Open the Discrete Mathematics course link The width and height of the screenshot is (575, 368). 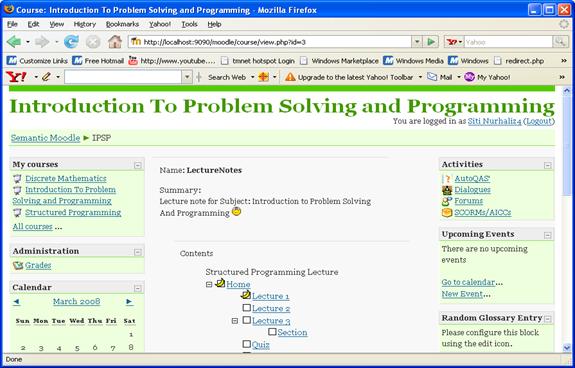66,179
